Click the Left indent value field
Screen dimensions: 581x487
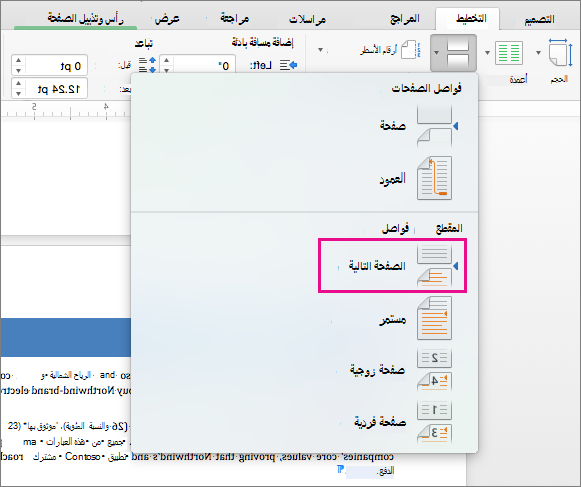[205, 66]
